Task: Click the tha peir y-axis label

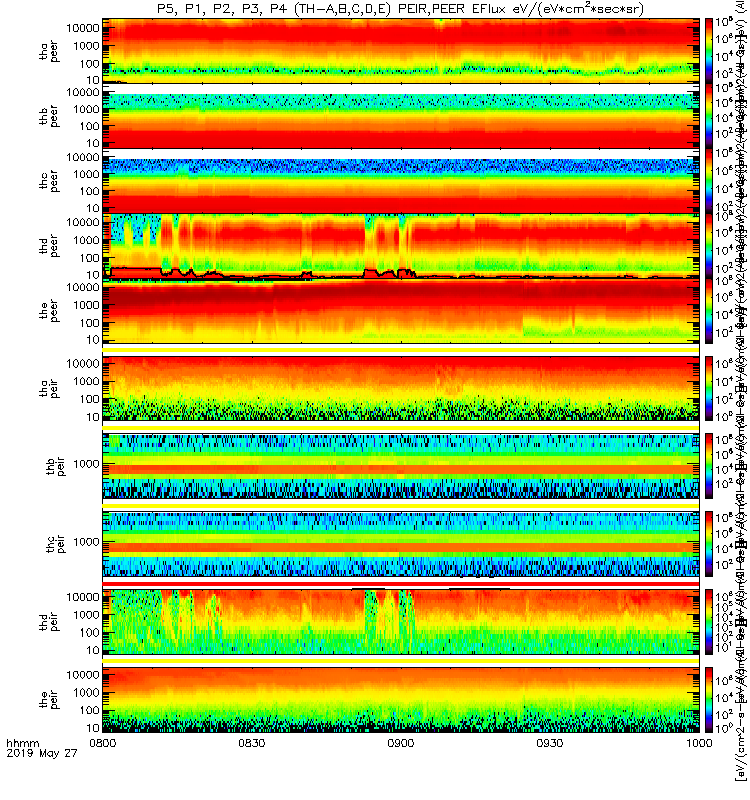Action: 49,388
